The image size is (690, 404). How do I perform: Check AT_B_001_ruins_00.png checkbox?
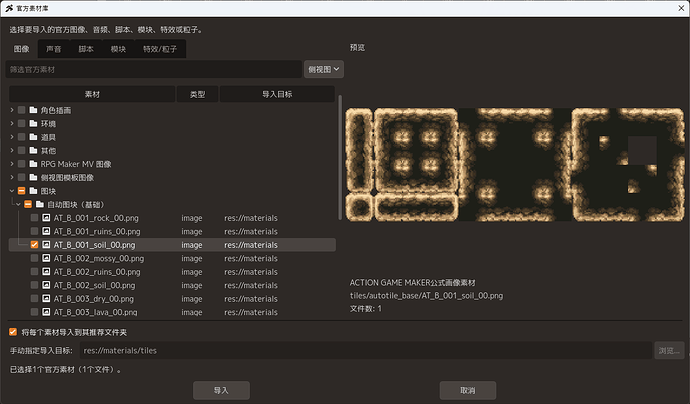coord(34,231)
